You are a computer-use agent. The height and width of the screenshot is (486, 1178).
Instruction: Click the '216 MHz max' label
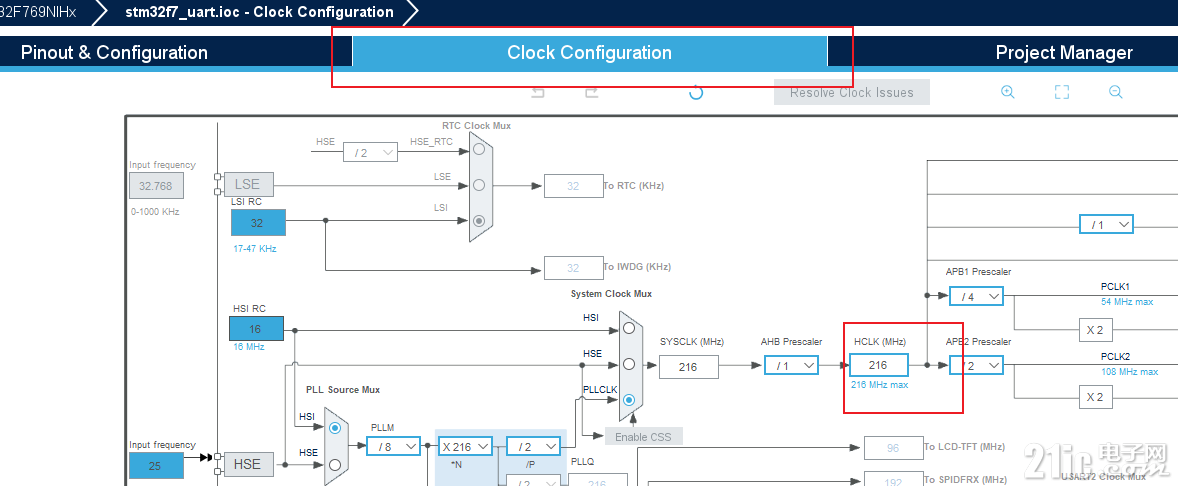880,385
